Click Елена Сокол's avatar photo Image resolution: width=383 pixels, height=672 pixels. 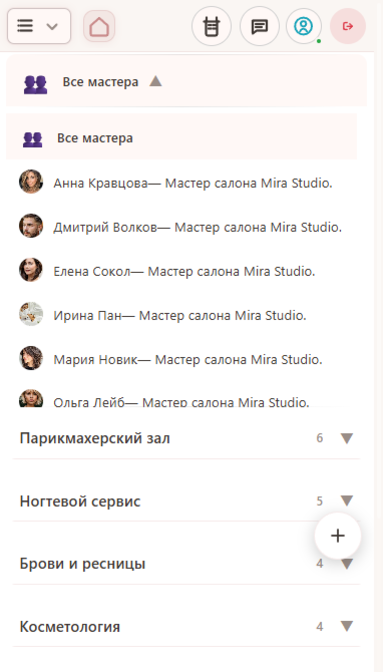[x=31, y=270]
